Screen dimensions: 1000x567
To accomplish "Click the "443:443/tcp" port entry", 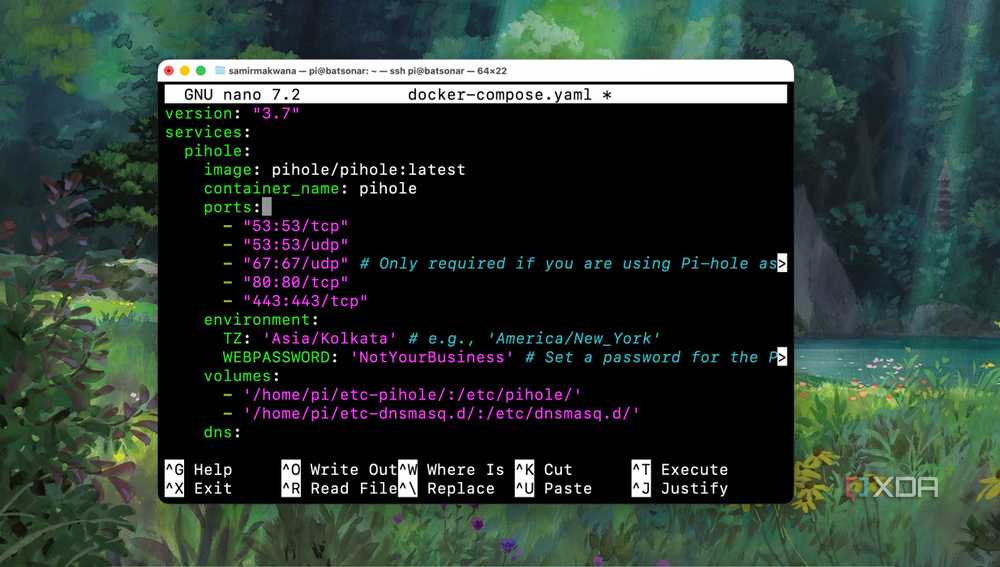I will pyautogui.click(x=305, y=301).
